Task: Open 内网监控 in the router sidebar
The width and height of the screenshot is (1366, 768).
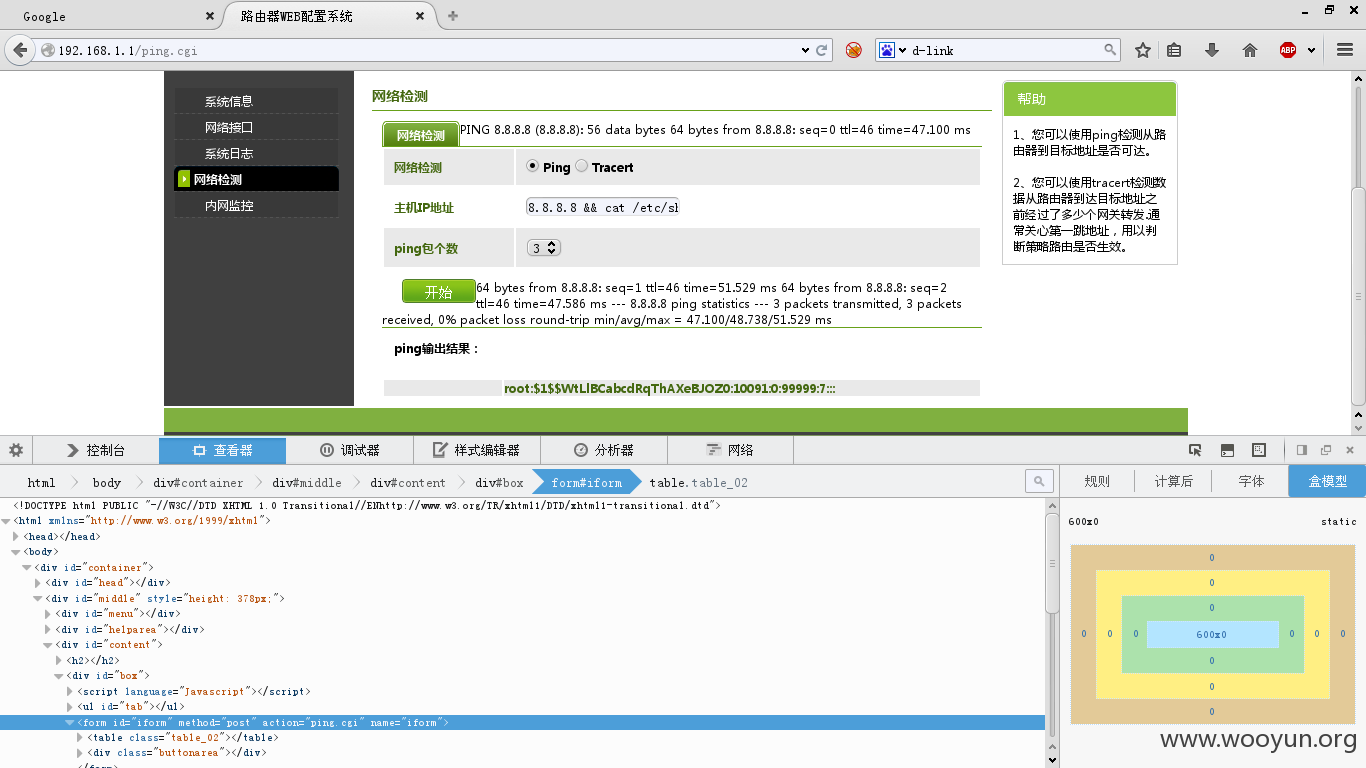Action: coord(229,205)
